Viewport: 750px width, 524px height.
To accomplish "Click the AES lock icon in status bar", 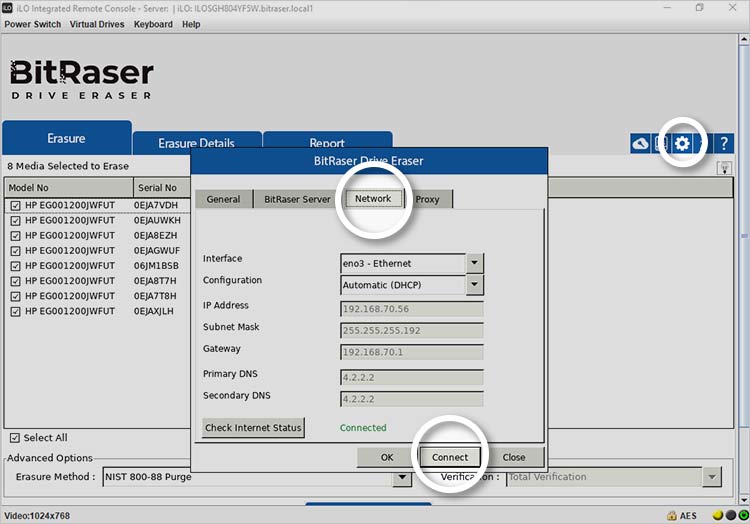I will [x=672, y=515].
